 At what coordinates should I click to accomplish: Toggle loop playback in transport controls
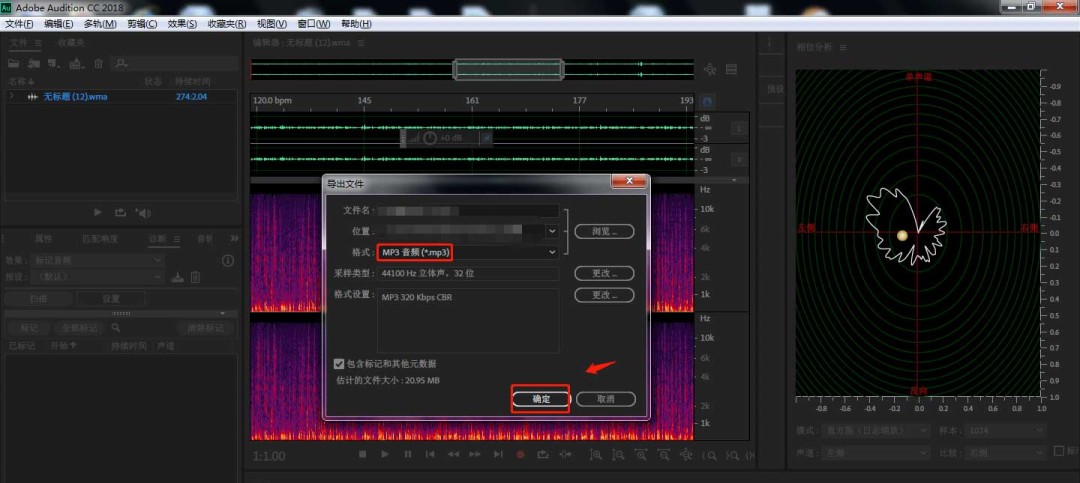542,454
